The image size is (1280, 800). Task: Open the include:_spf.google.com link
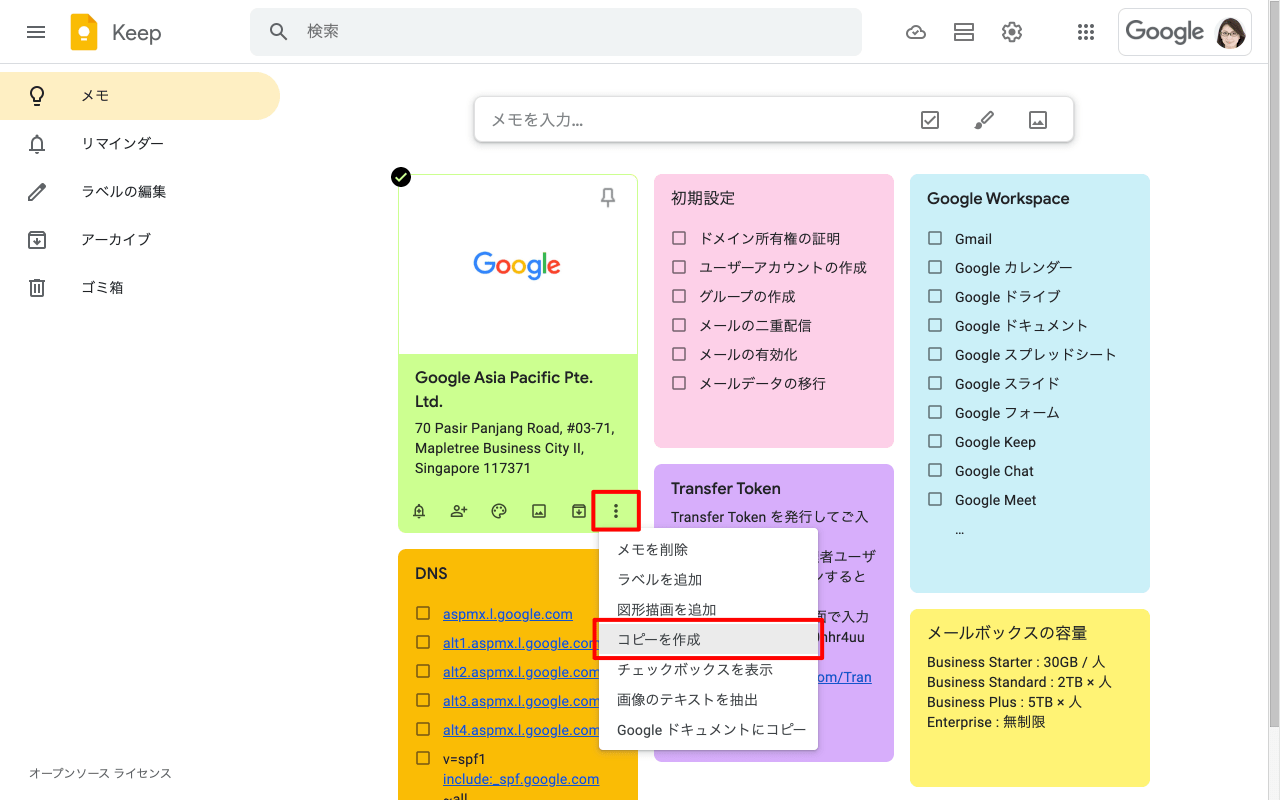click(521, 779)
